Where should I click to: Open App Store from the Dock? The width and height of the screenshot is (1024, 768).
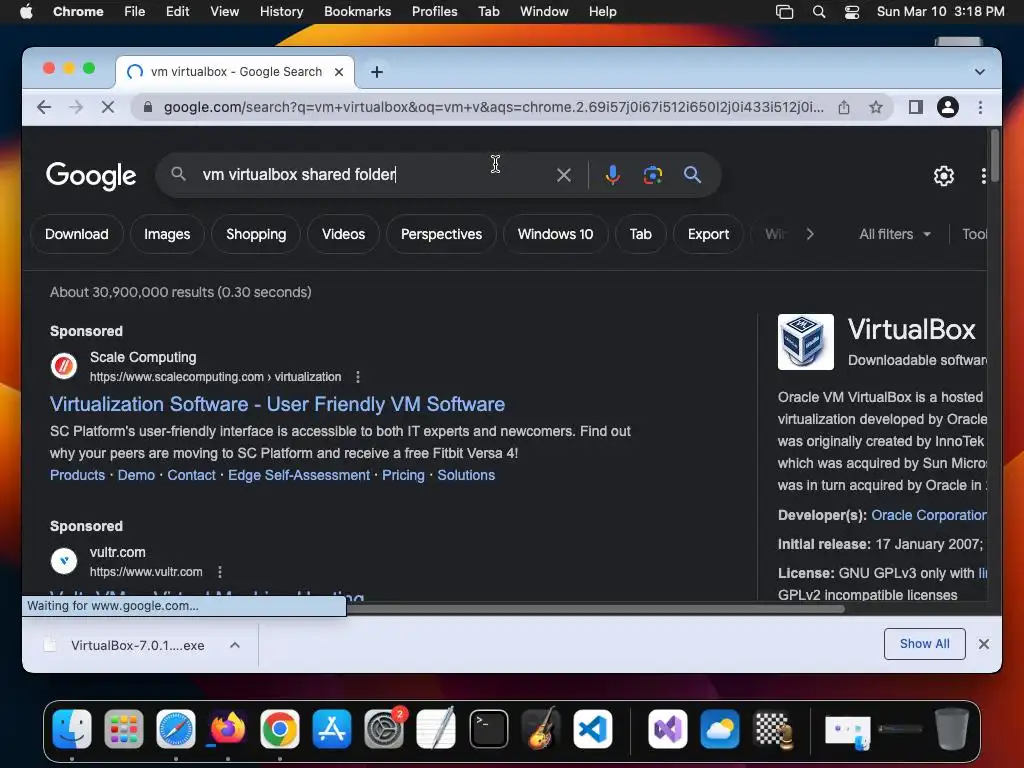point(332,728)
